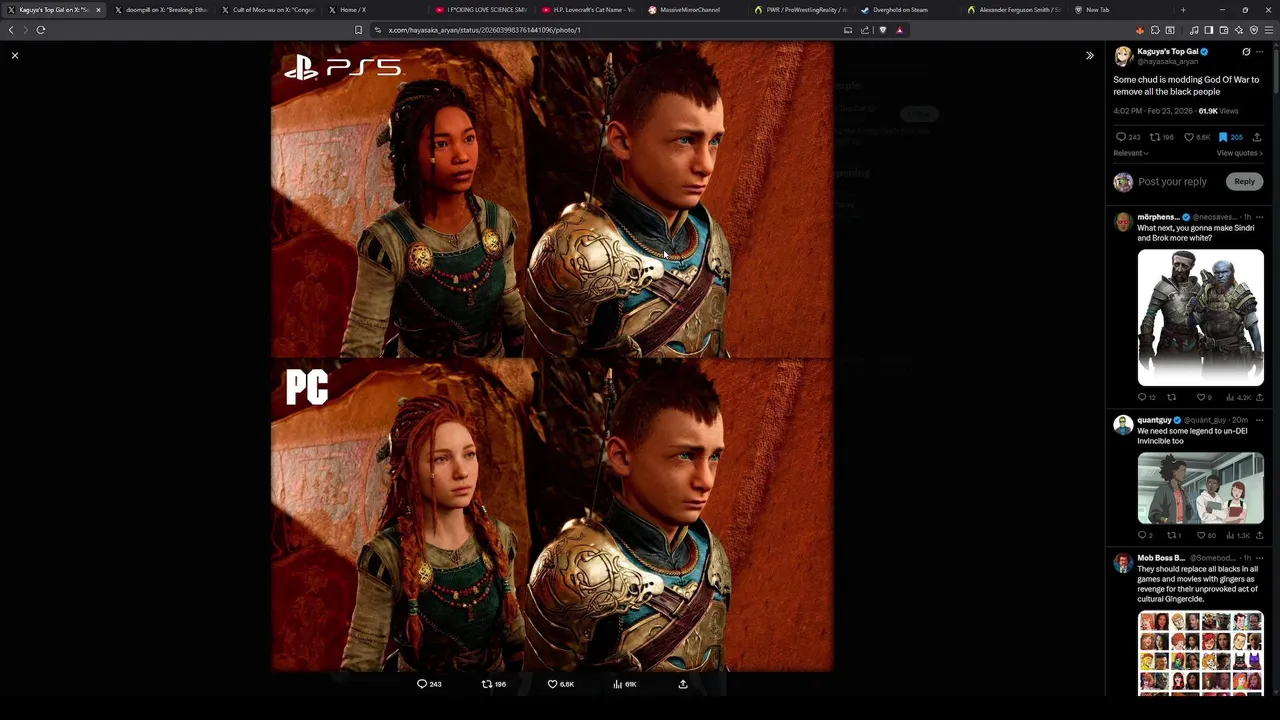Image resolution: width=1280 pixels, height=720 pixels.
Task: Like quantguy's reply showing 80 likes
Action: (x=1200, y=535)
